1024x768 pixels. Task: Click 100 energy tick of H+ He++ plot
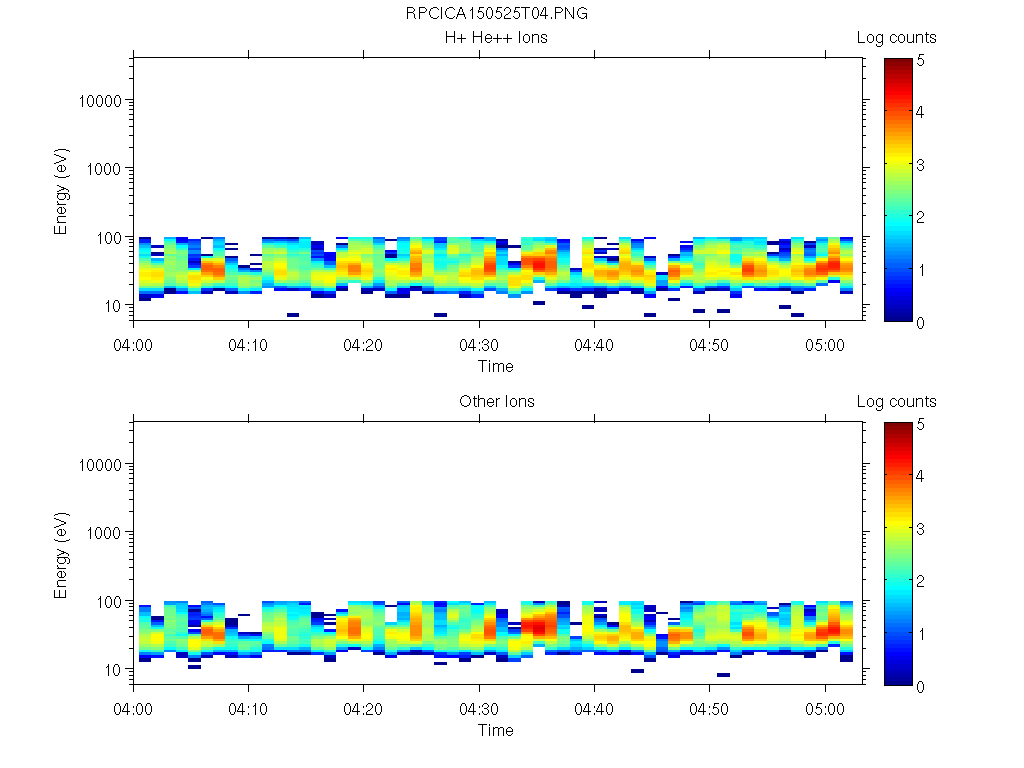point(109,238)
